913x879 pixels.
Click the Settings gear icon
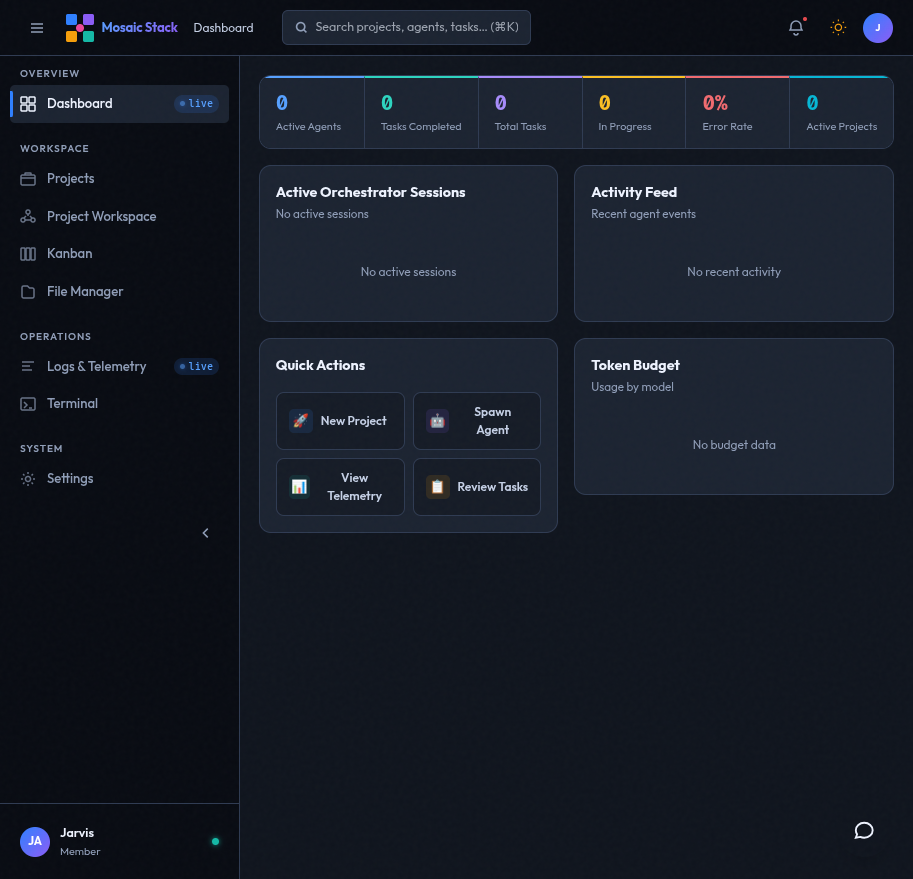pos(28,479)
